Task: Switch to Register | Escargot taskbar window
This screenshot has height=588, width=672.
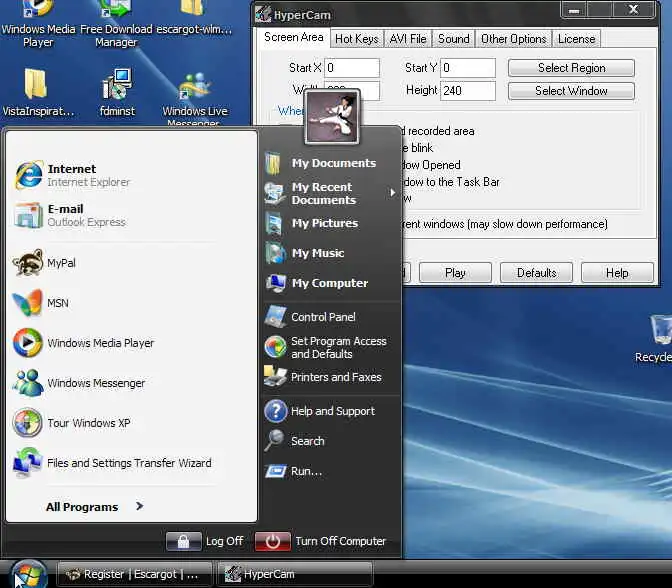Action: (x=135, y=574)
